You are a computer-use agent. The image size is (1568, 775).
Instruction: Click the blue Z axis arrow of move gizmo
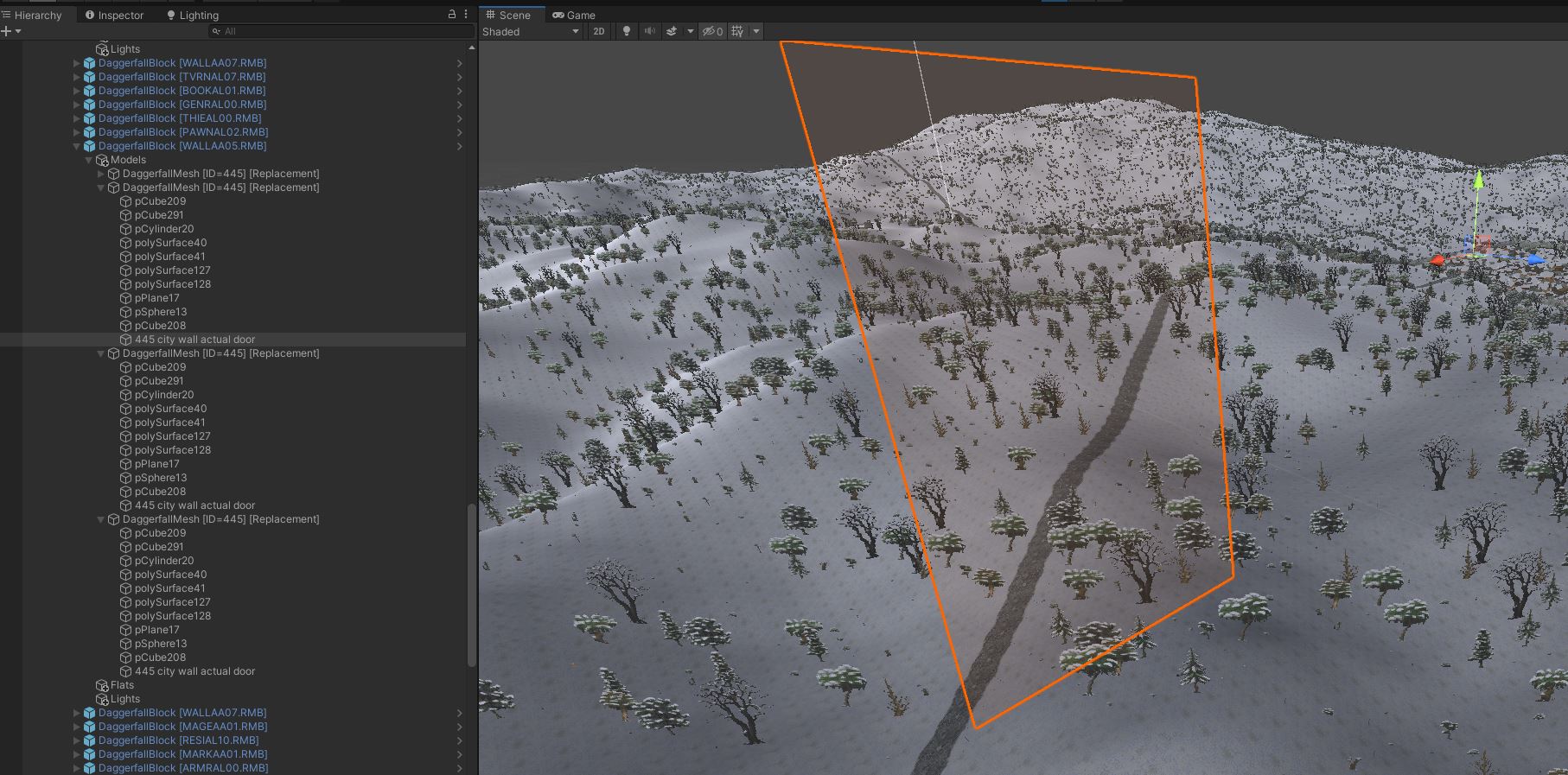1535,259
